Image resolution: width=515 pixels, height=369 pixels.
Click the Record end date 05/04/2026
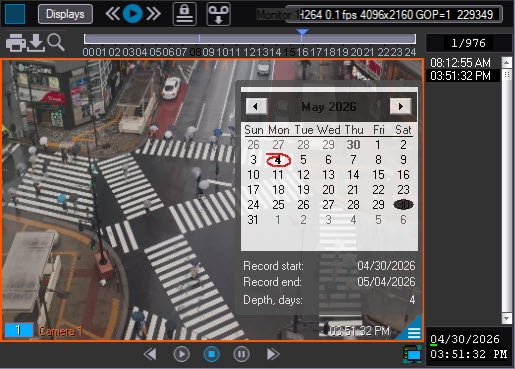pos(386,282)
